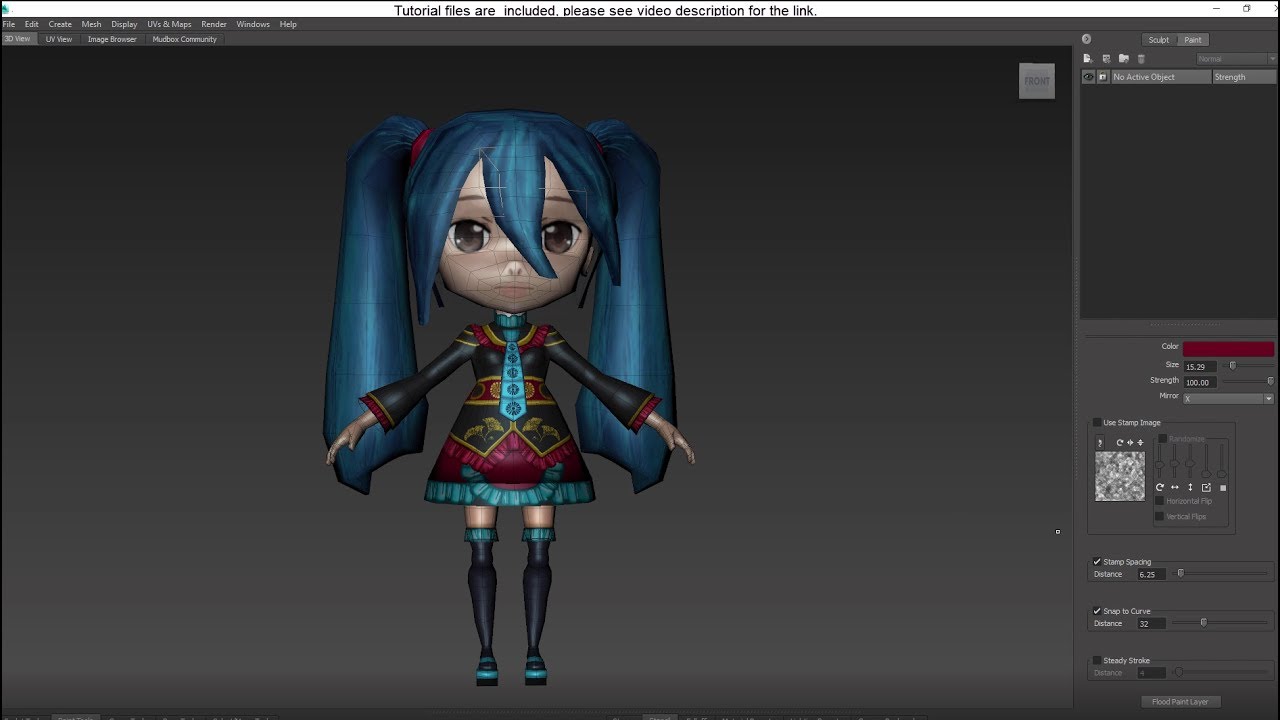Switch to the Sculpt tab
1280x720 pixels.
click(x=1158, y=39)
